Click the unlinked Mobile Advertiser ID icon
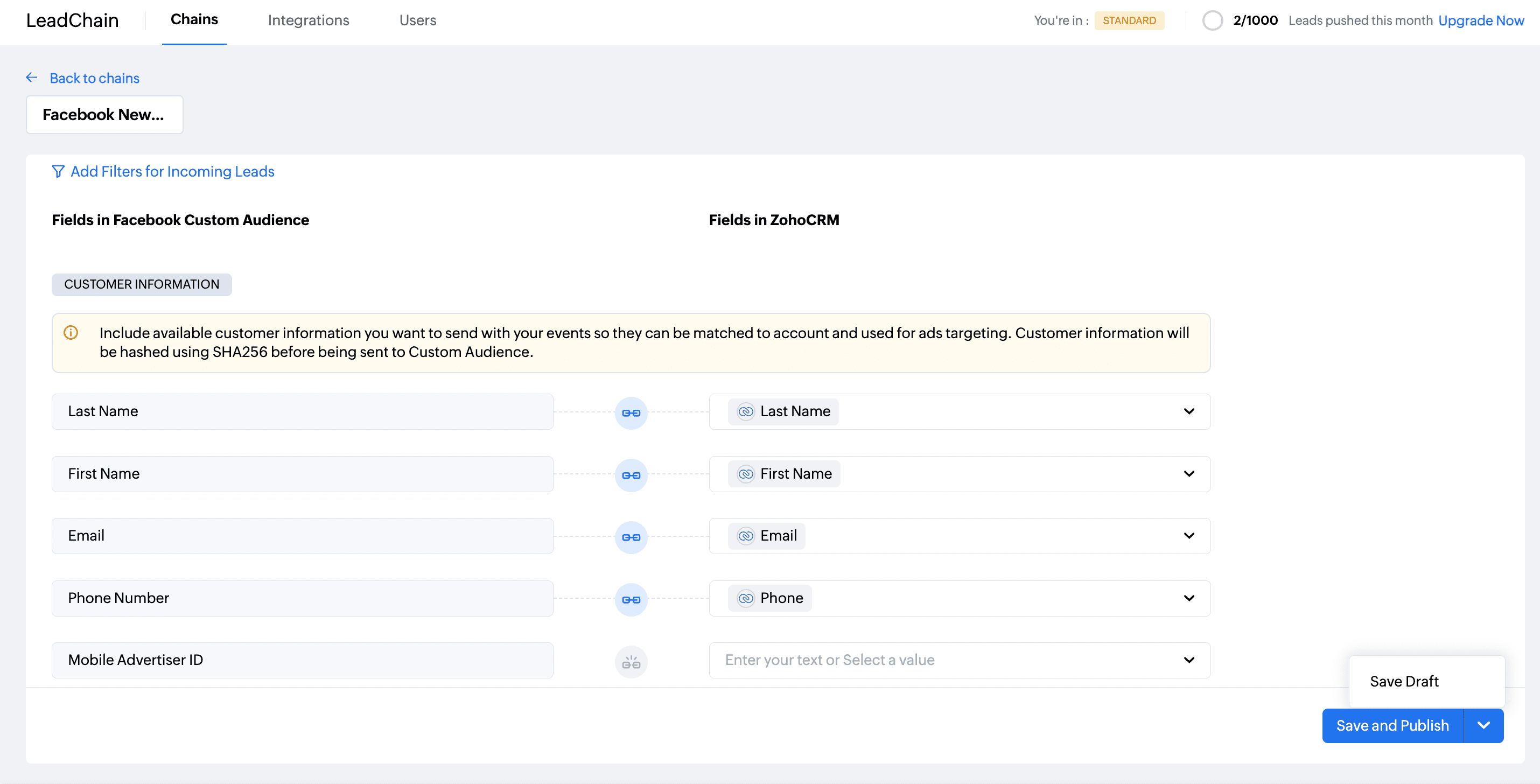 tap(631, 661)
